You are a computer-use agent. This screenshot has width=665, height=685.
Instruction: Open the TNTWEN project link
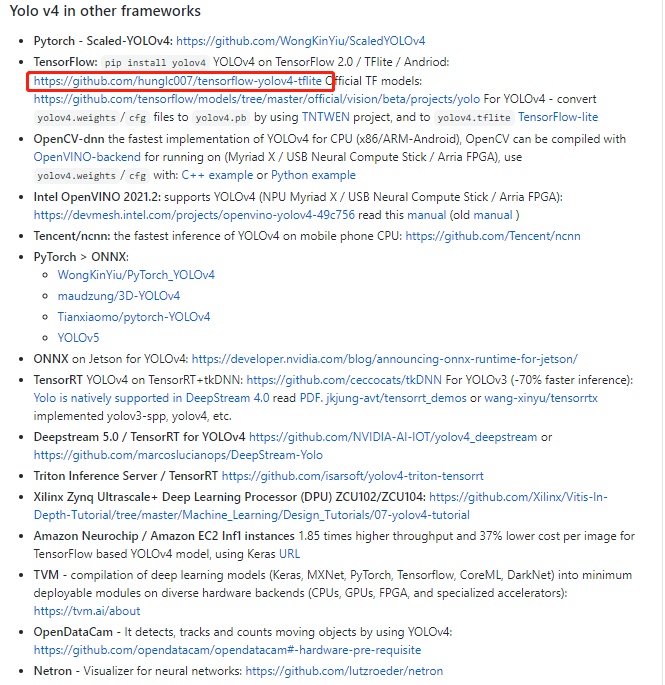[326, 117]
